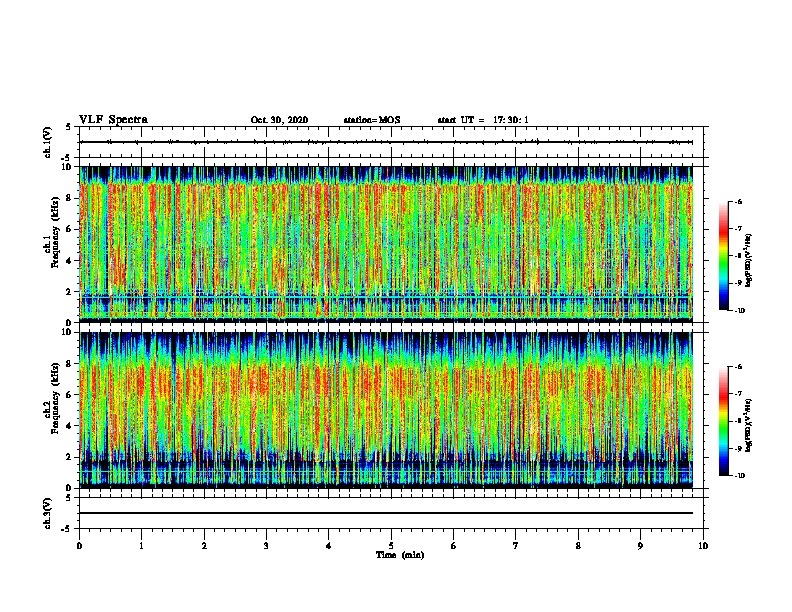Screen dimensions: 792x612
Task: Click the '4' kHz tick of ch.1 frequency axis
Action: 69,261
